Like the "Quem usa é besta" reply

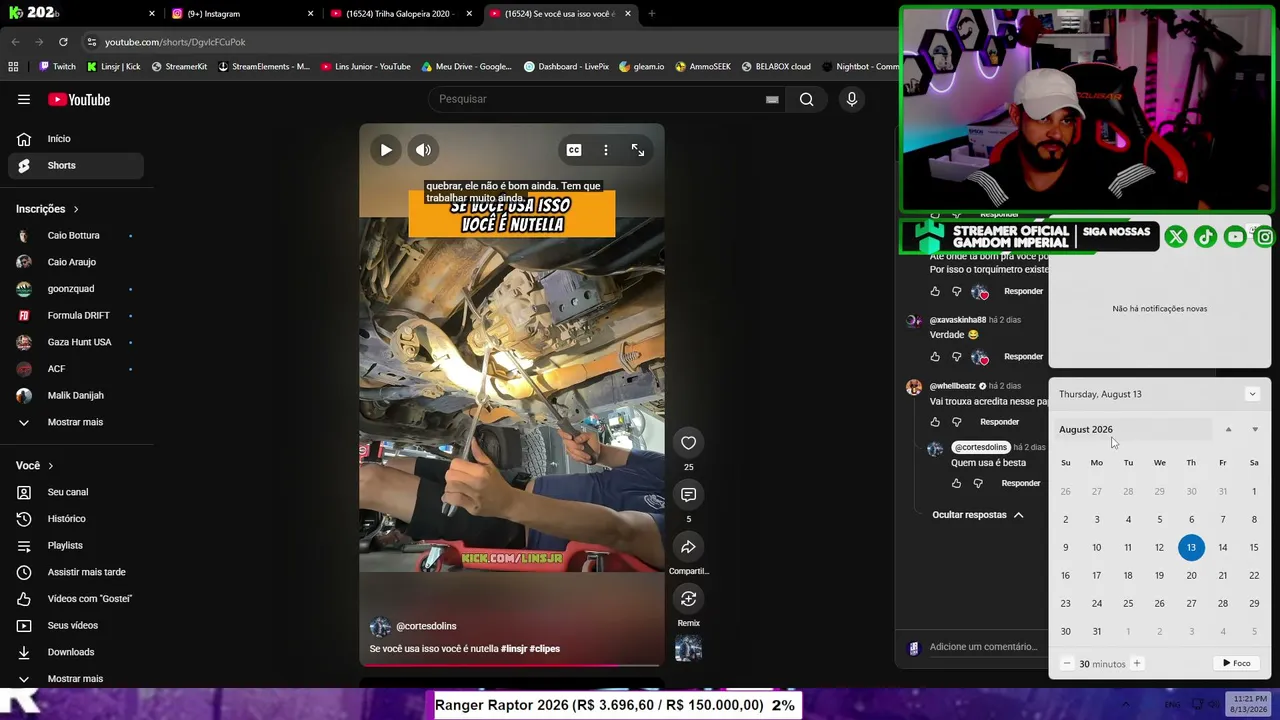[956, 484]
